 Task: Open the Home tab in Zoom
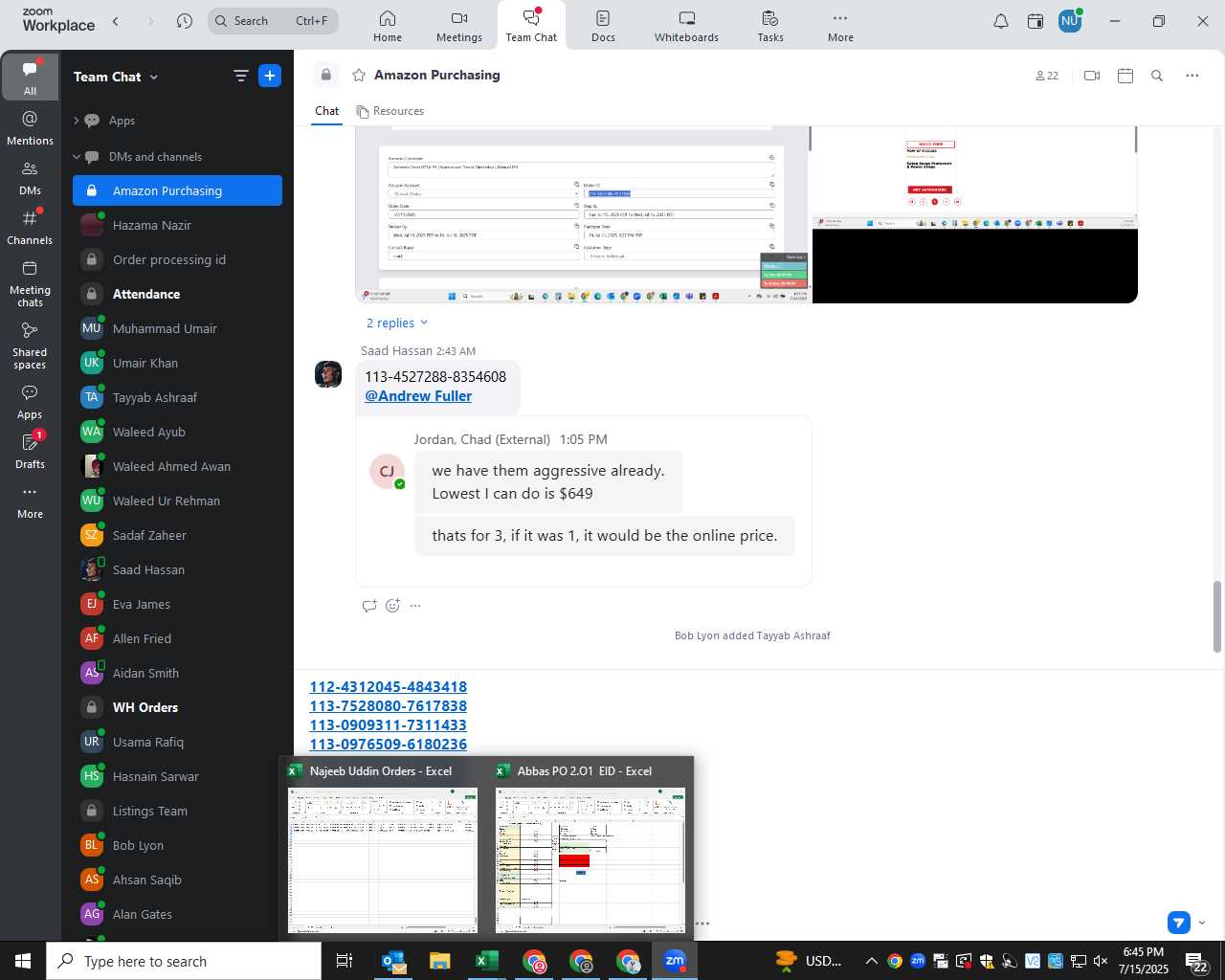[388, 26]
